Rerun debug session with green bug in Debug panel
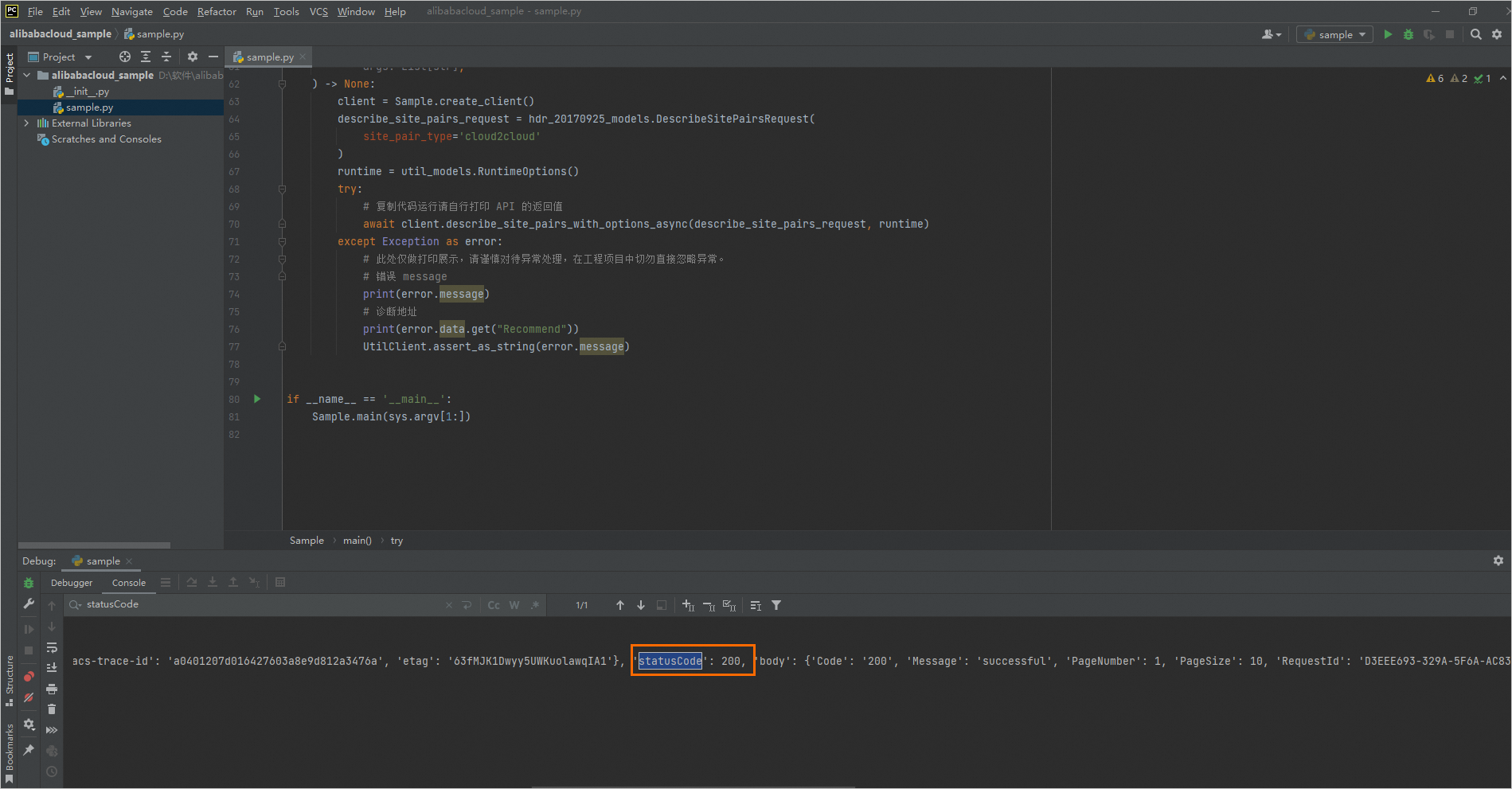 coord(29,583)
